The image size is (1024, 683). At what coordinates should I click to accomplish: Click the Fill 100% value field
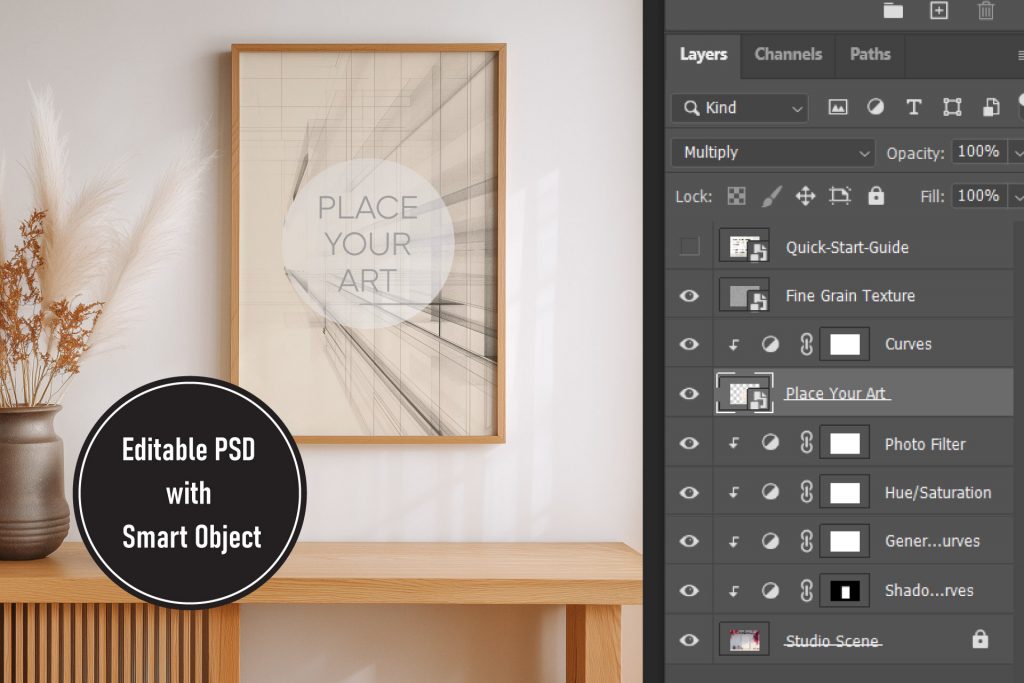(x=978, y=196)
